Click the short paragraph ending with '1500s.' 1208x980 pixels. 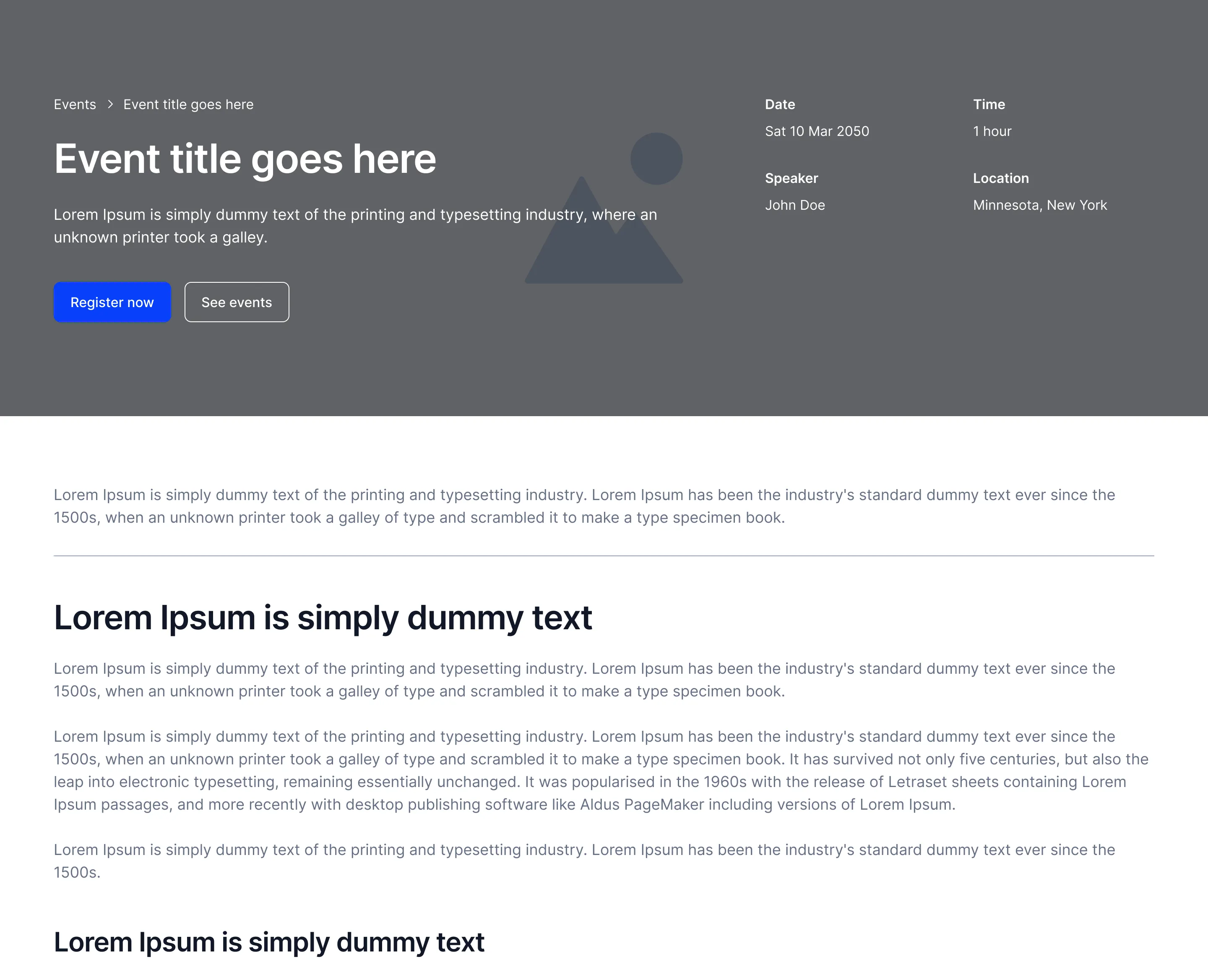[584, 861]
